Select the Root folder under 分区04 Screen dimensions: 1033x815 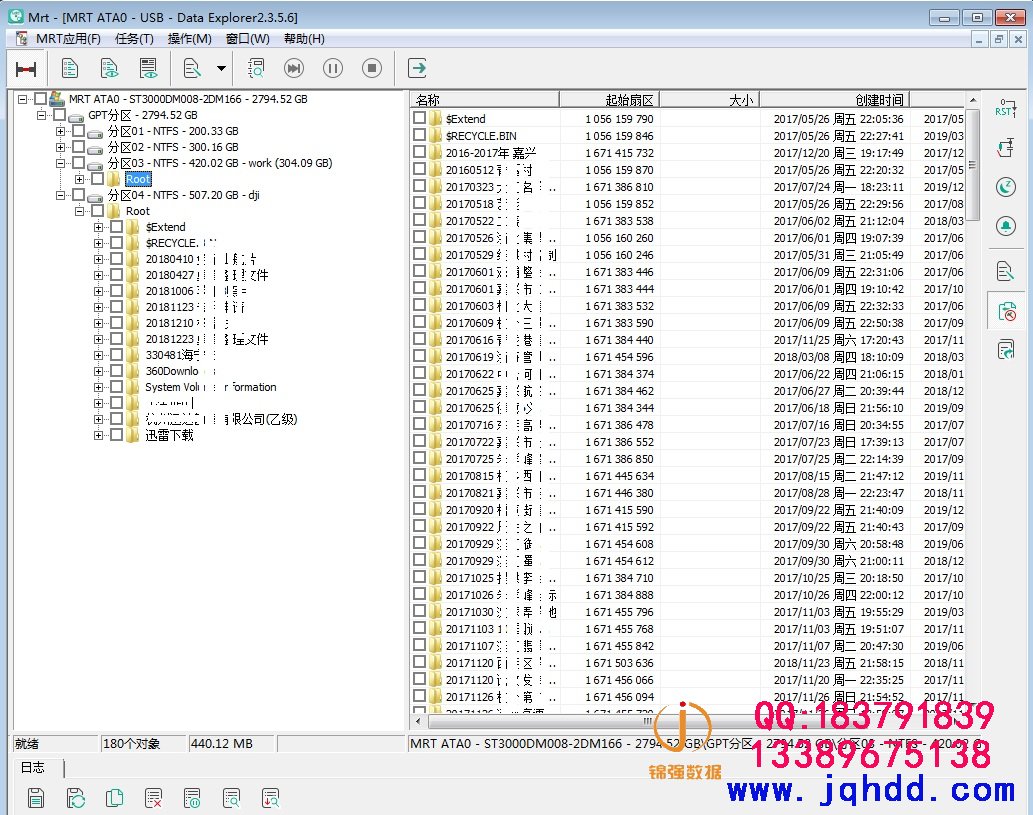click(x=138, y=211)
